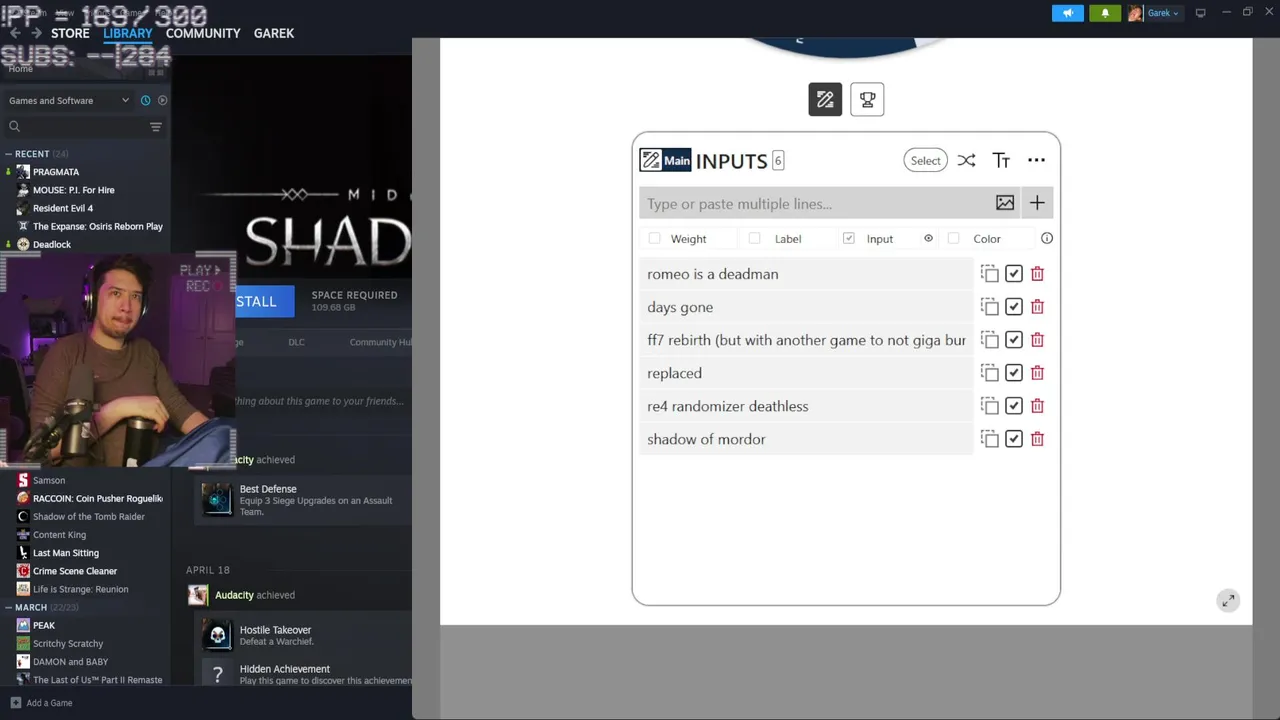Duplicate the 'days gone' entry
1280x720 pixels.
989,306
